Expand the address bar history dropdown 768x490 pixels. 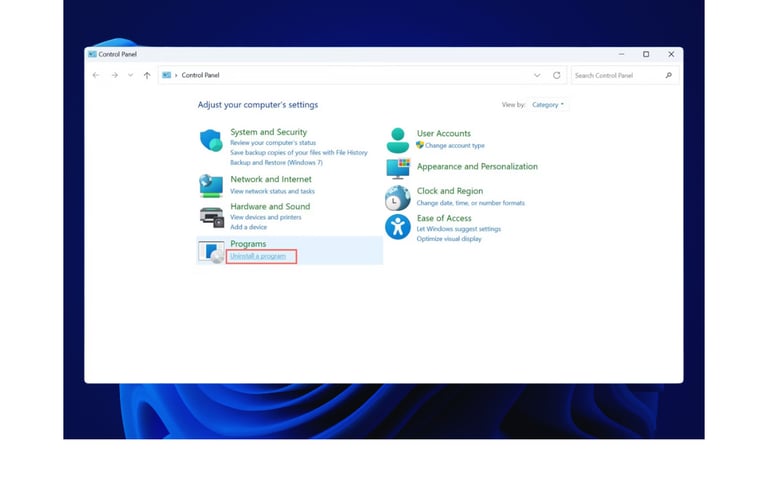(537, 75)
